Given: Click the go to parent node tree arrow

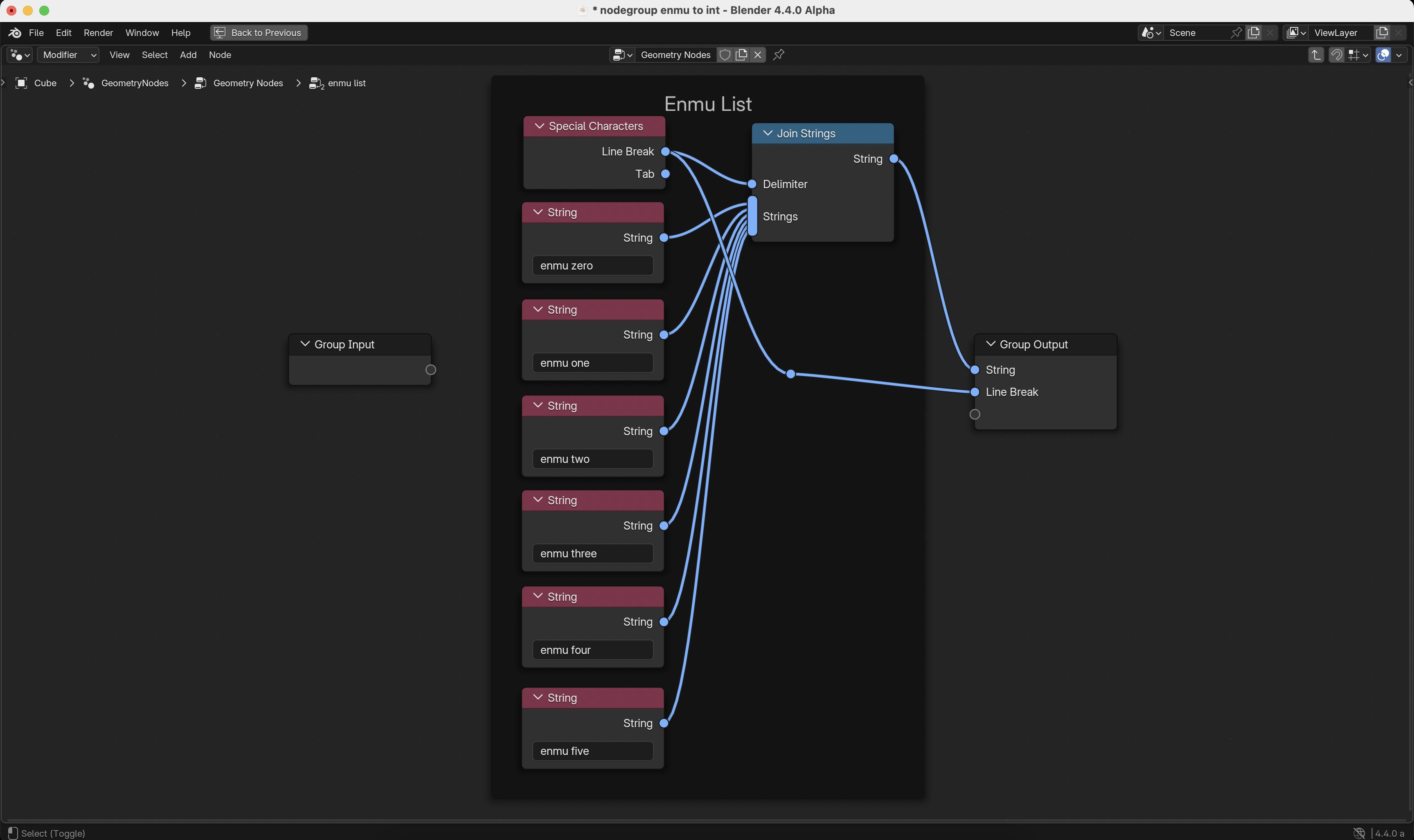Looking at the screenshot, I should tap(1316, 55).
